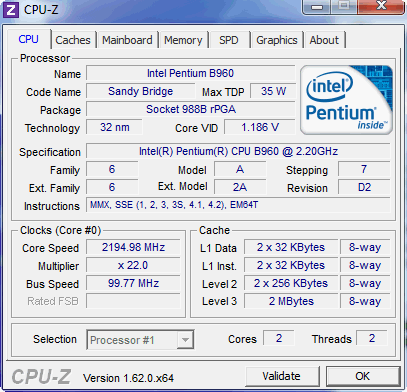407x392 pixels.
Task: Click the L1 Inst. 8-way associativity value
Action: click(x=365, y=265)
